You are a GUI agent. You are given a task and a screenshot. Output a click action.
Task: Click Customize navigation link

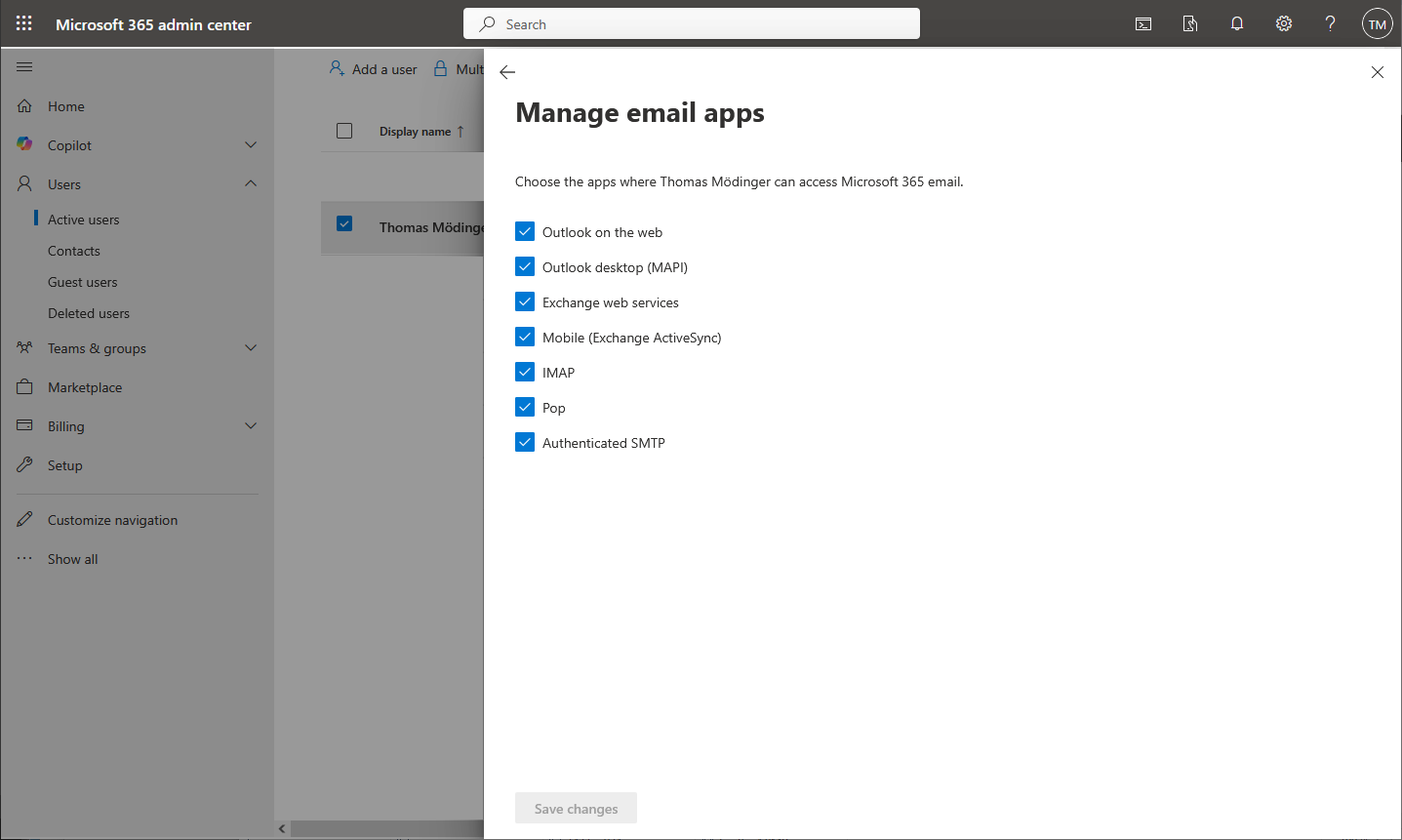(x=112, y=520)
